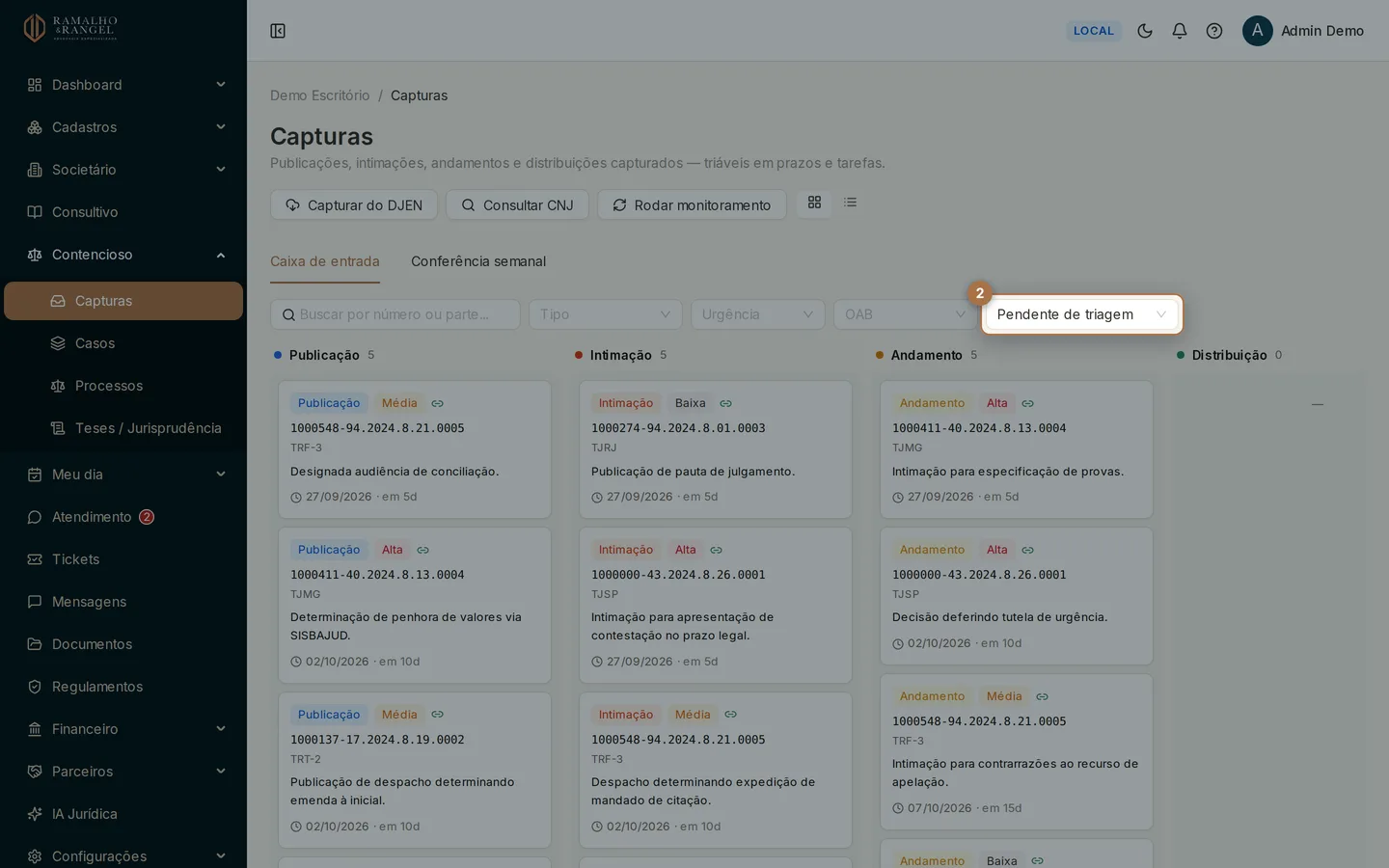Click the Distribuição column header

[1230, 355]
